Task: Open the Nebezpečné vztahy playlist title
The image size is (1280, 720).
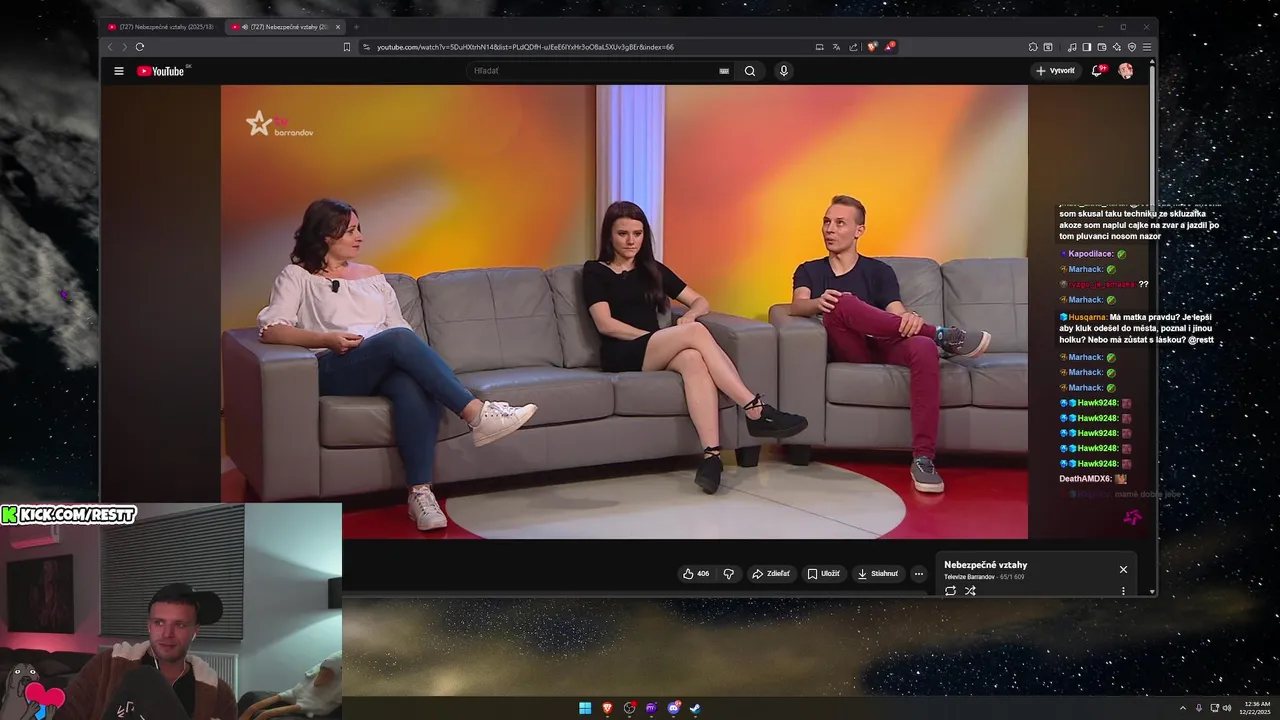Action: coord(985,565)
